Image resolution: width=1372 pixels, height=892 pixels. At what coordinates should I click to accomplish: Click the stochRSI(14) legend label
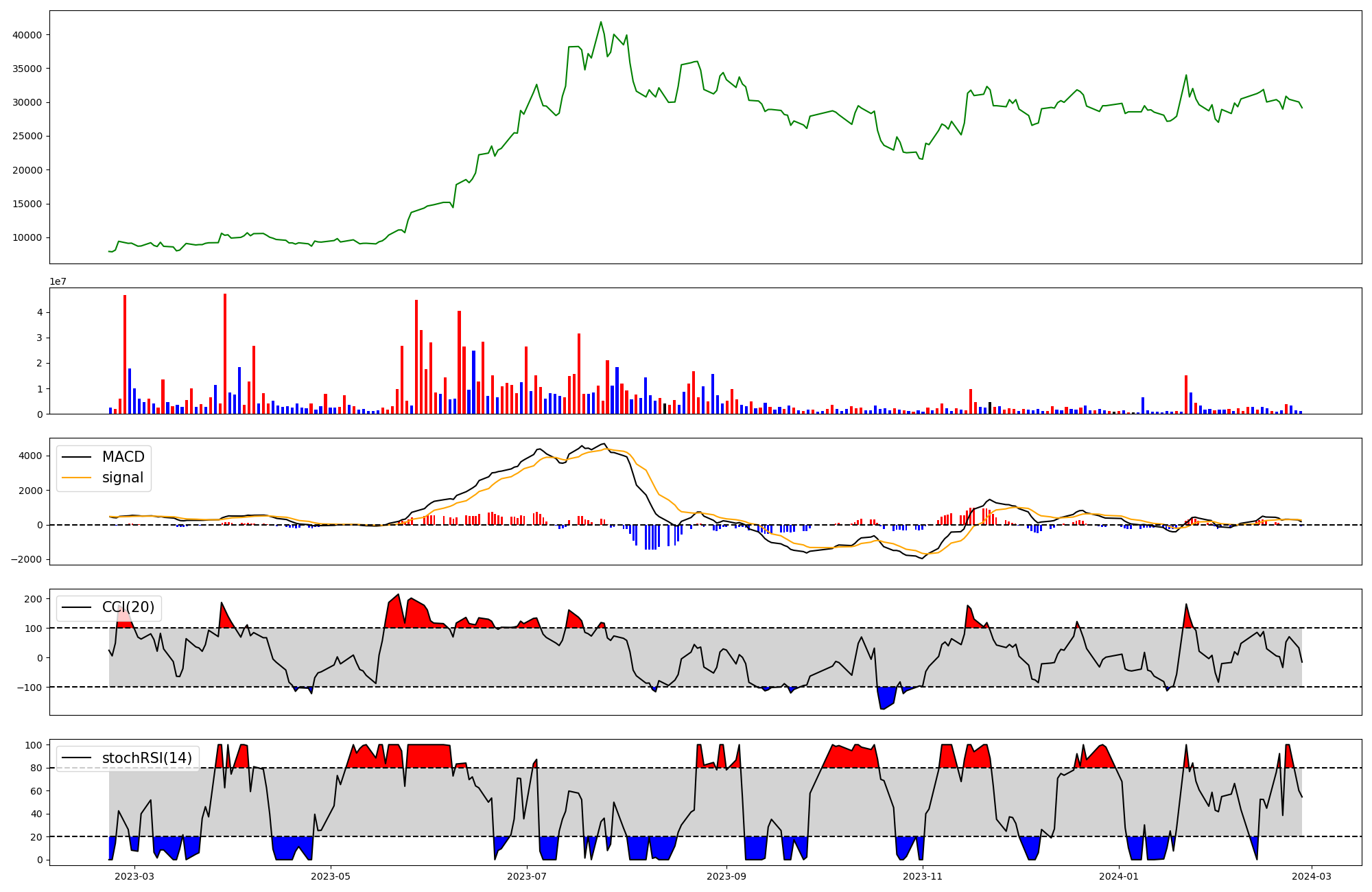[147, 758]
